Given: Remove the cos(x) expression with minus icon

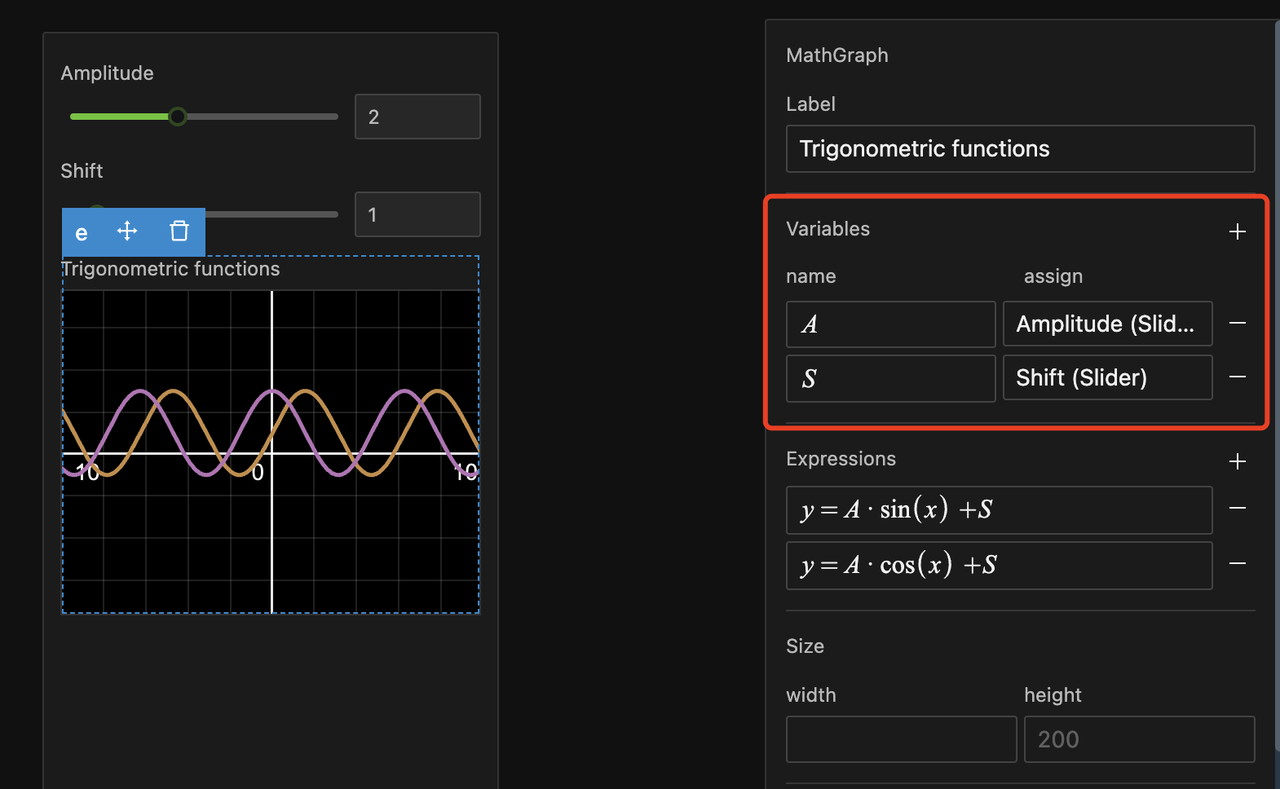Looking at the screenshot, I should (x=1237, y=564).
